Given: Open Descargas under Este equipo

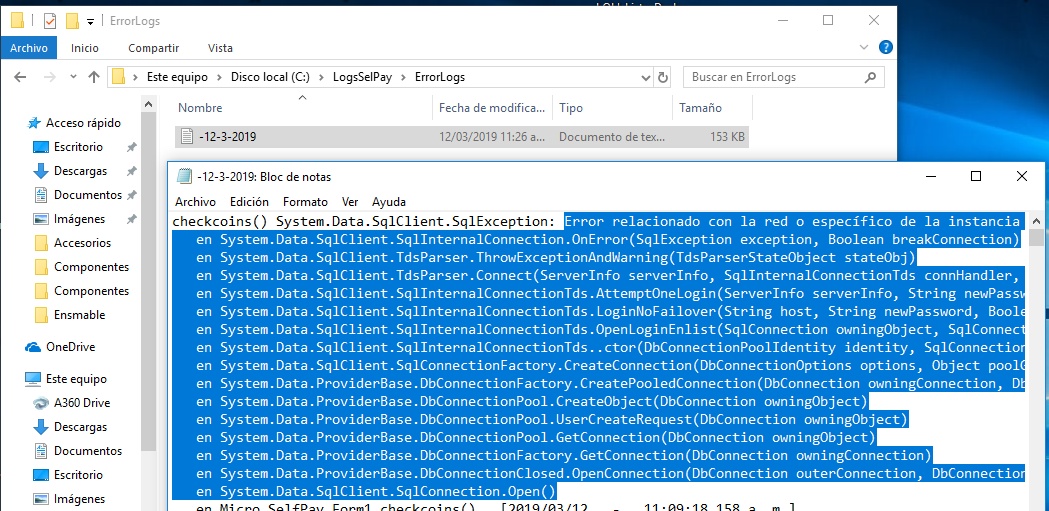Looking at the screenshot, I should pos(80,427).
